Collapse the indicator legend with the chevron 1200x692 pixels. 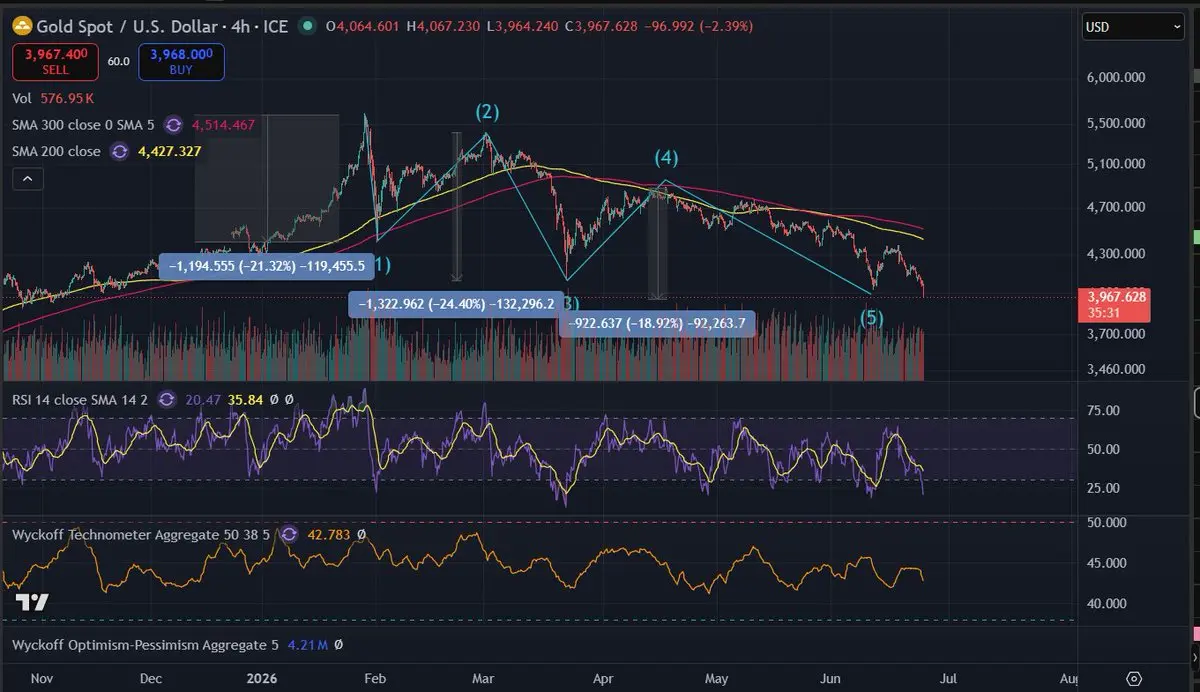point(28,179)
